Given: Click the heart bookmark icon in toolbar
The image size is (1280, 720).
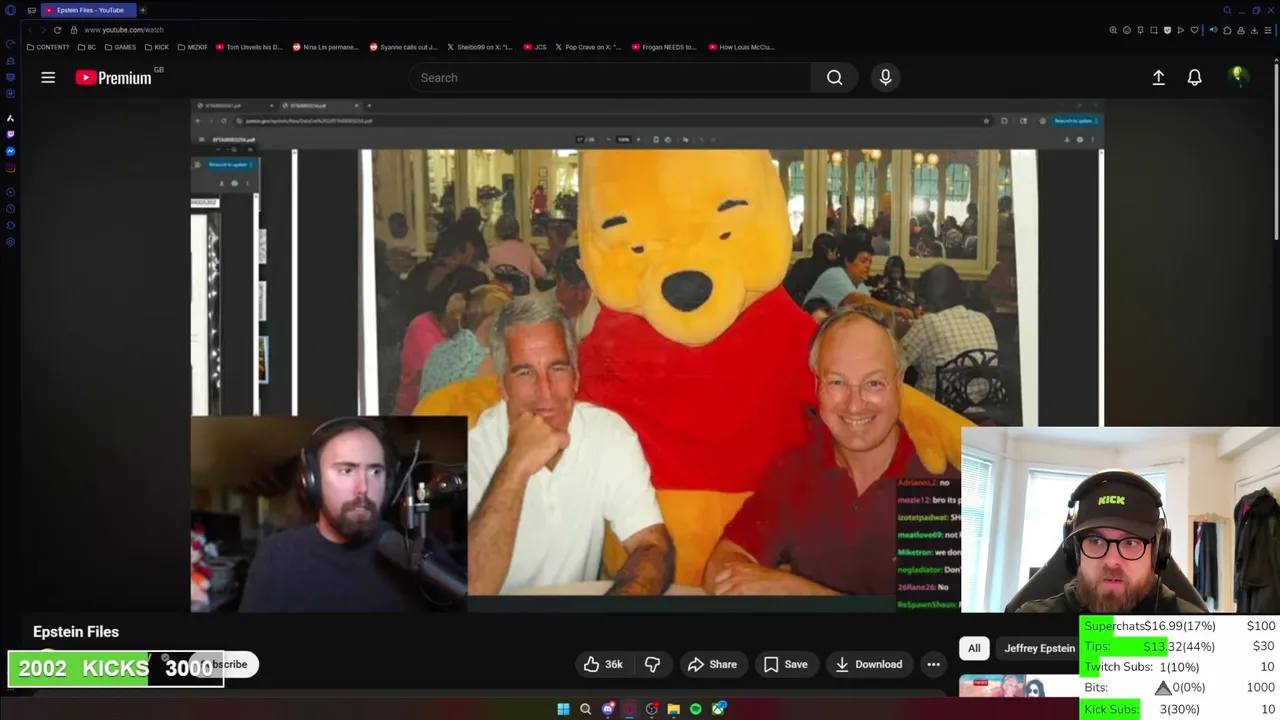Looking at the screenshot, I should click(x=1194, y=30).
